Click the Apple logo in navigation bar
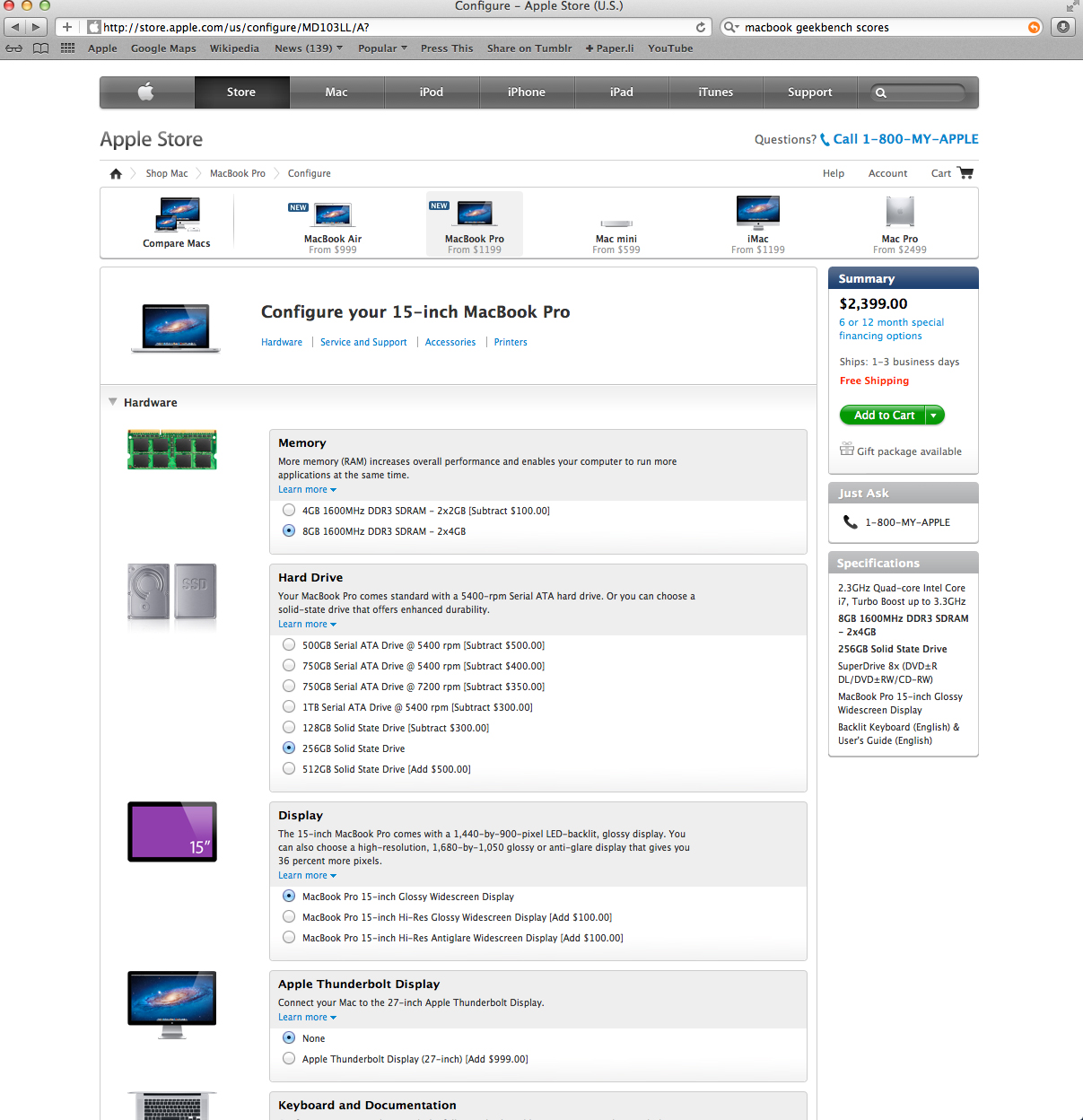 (x=146, y=92)
